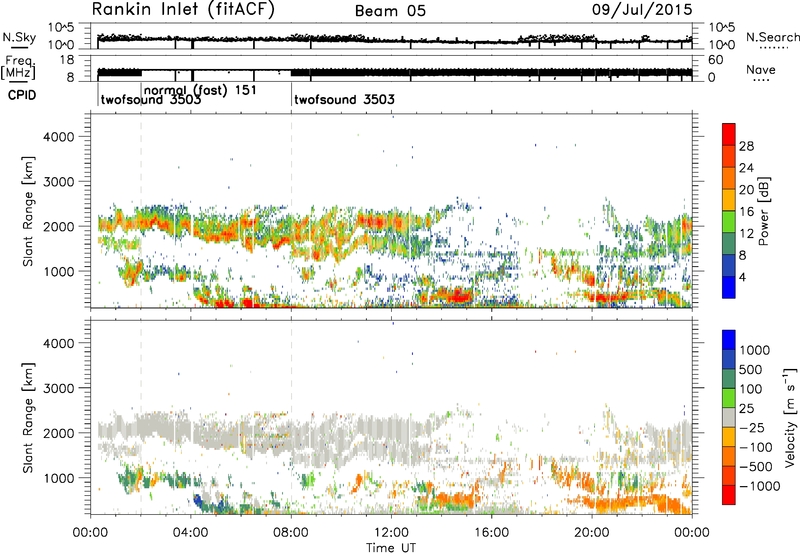Image resolution: width=800 pixels, height=554 pixels.
Task: Click the '18' tick on the frequency axis
Action: [x=66, y=60]
